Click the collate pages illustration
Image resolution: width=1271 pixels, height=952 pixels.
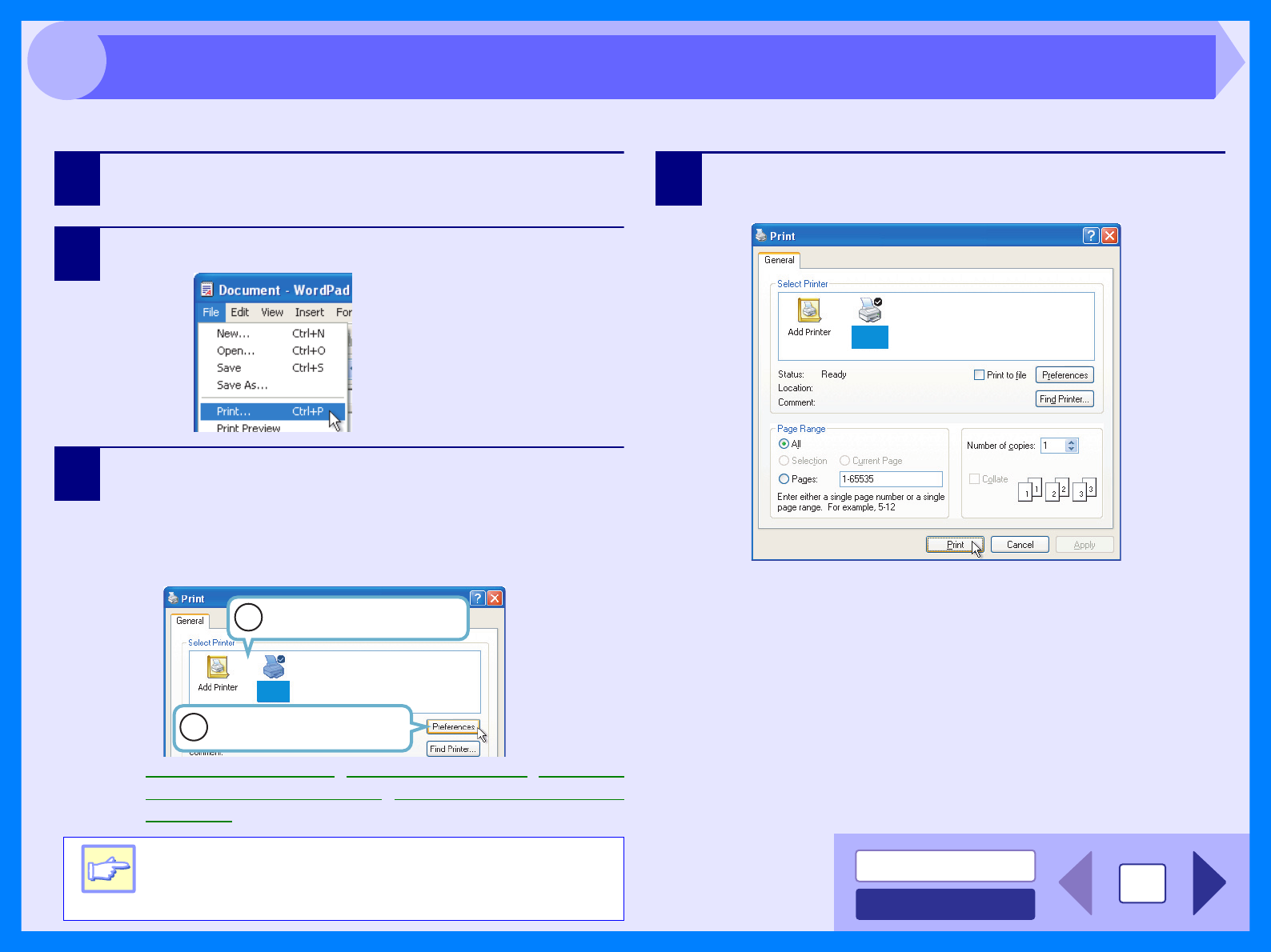click(x=1056, y=489)
